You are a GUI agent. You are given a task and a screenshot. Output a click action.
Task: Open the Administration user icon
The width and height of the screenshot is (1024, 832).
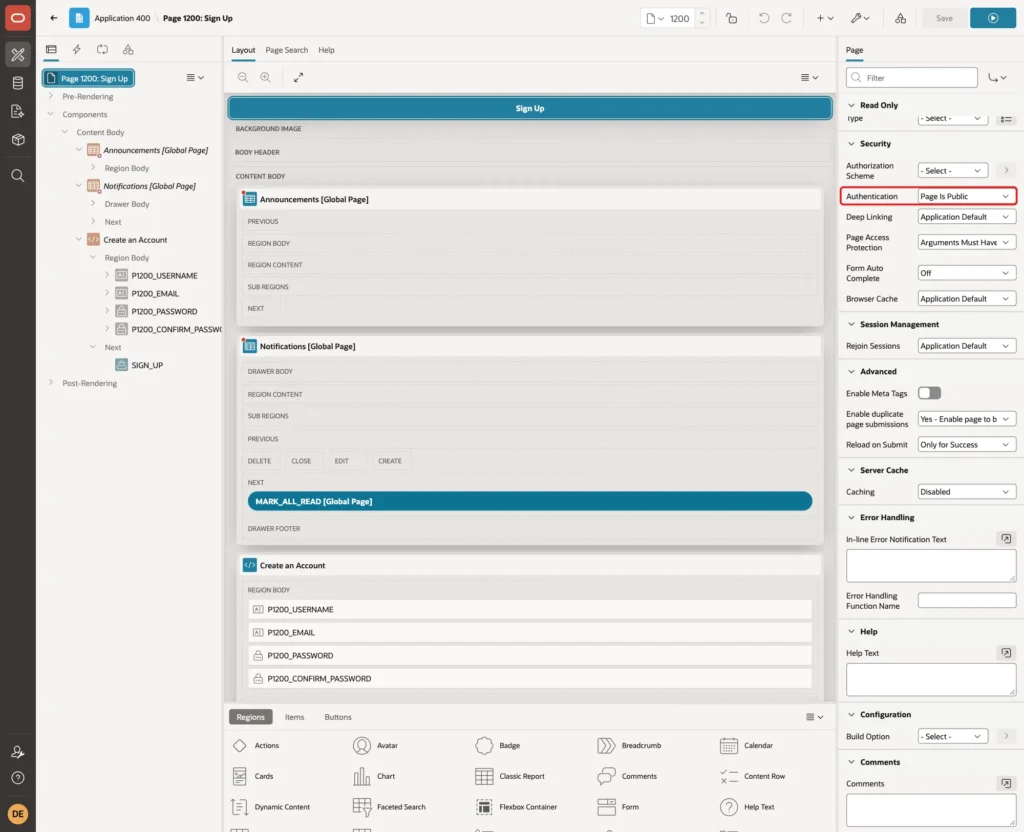click(18, 752)
